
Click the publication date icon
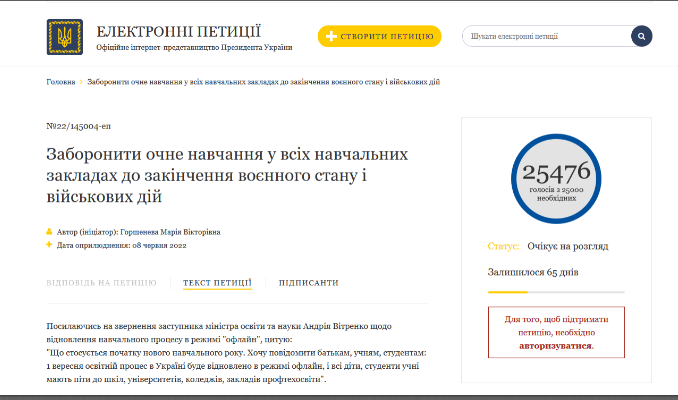pos(49,244)
